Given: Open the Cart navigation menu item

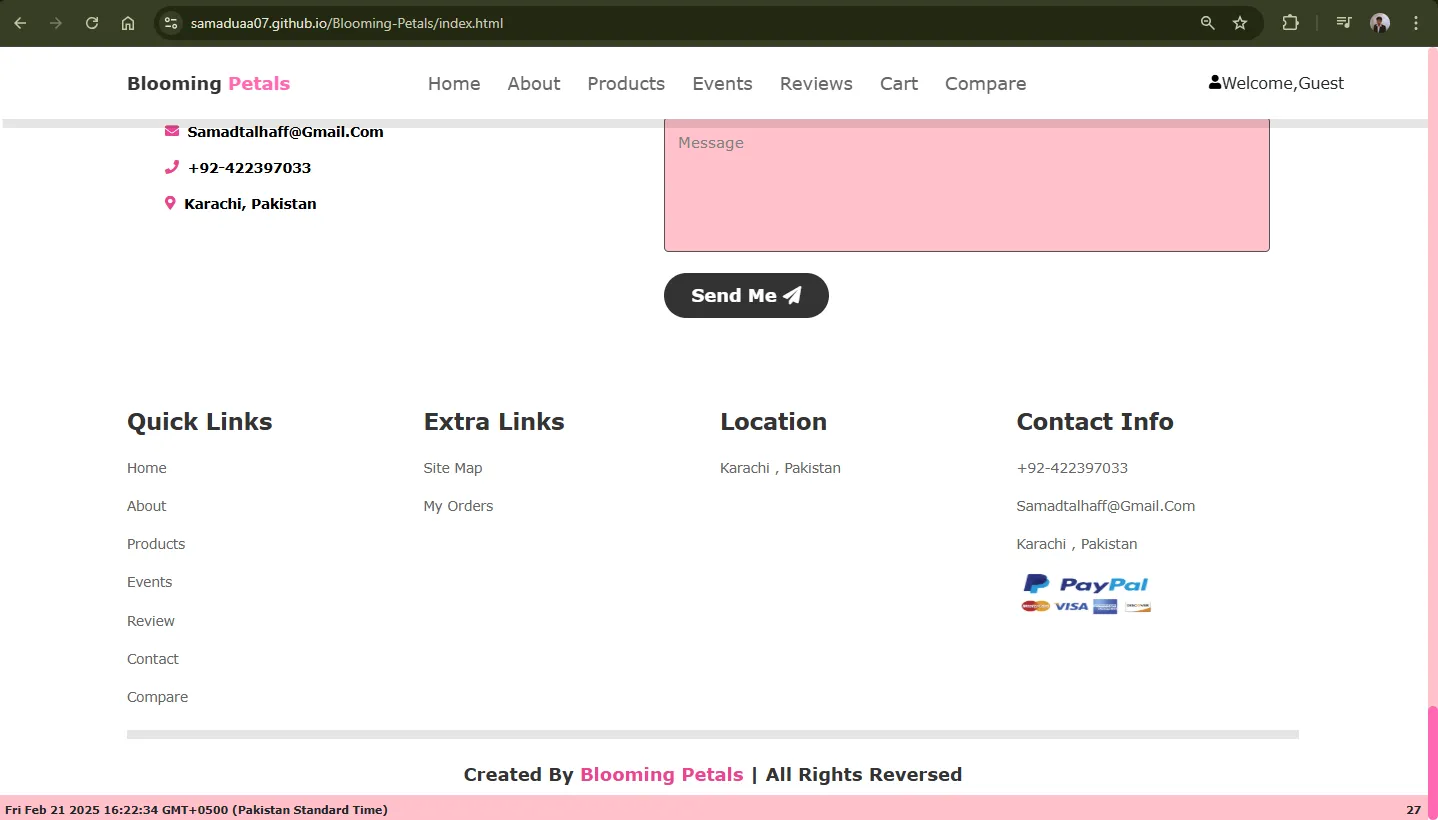Looking at the screenshot, I should [899, 84].
